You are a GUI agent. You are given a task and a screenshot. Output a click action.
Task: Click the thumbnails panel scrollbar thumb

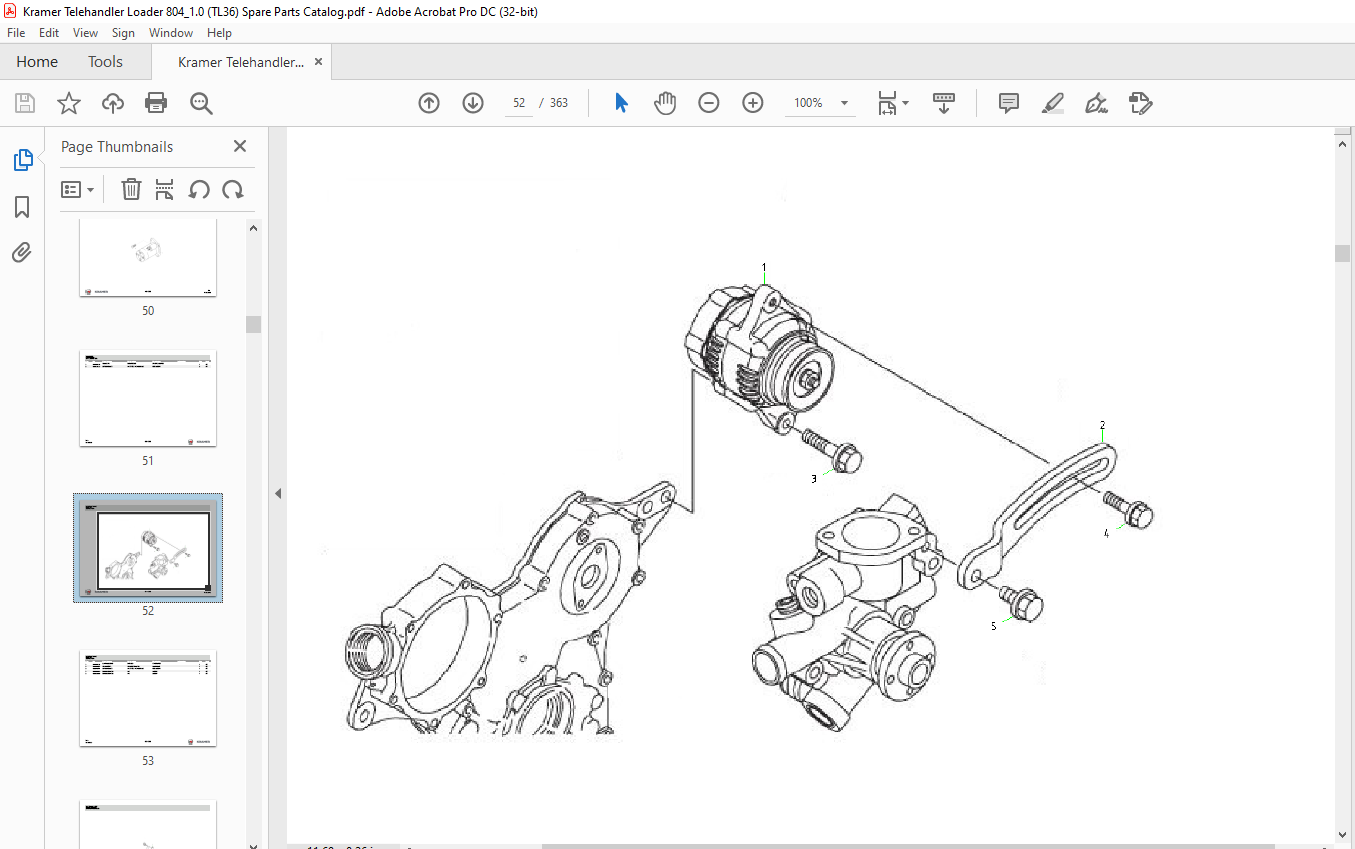pos(254,324)
